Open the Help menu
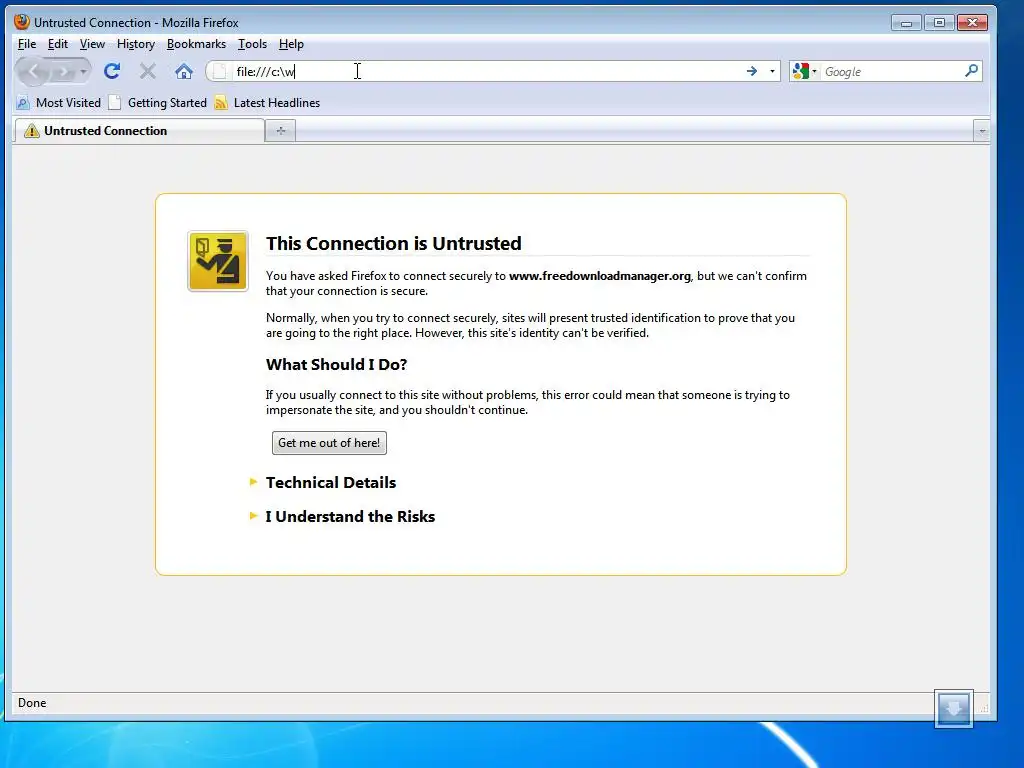The width and height of the screenshot is (1024, 768). (291, 44)
